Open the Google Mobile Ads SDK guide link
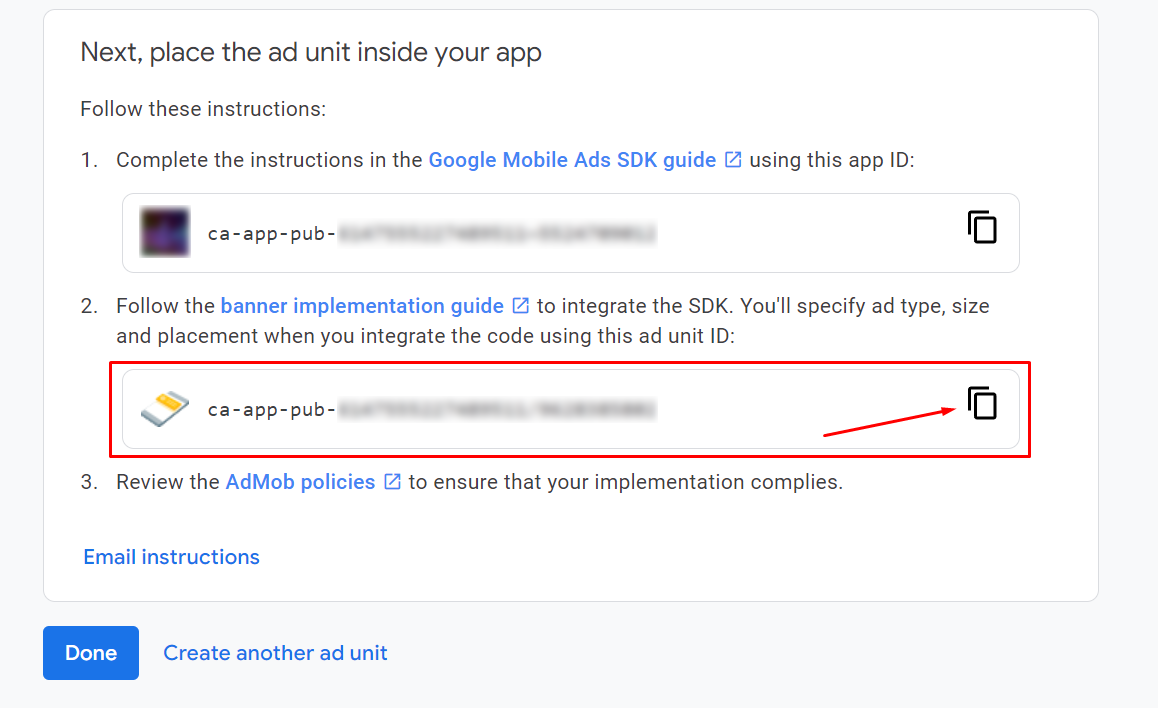The height and width of the screenshot is (708, 1158). 572,160
